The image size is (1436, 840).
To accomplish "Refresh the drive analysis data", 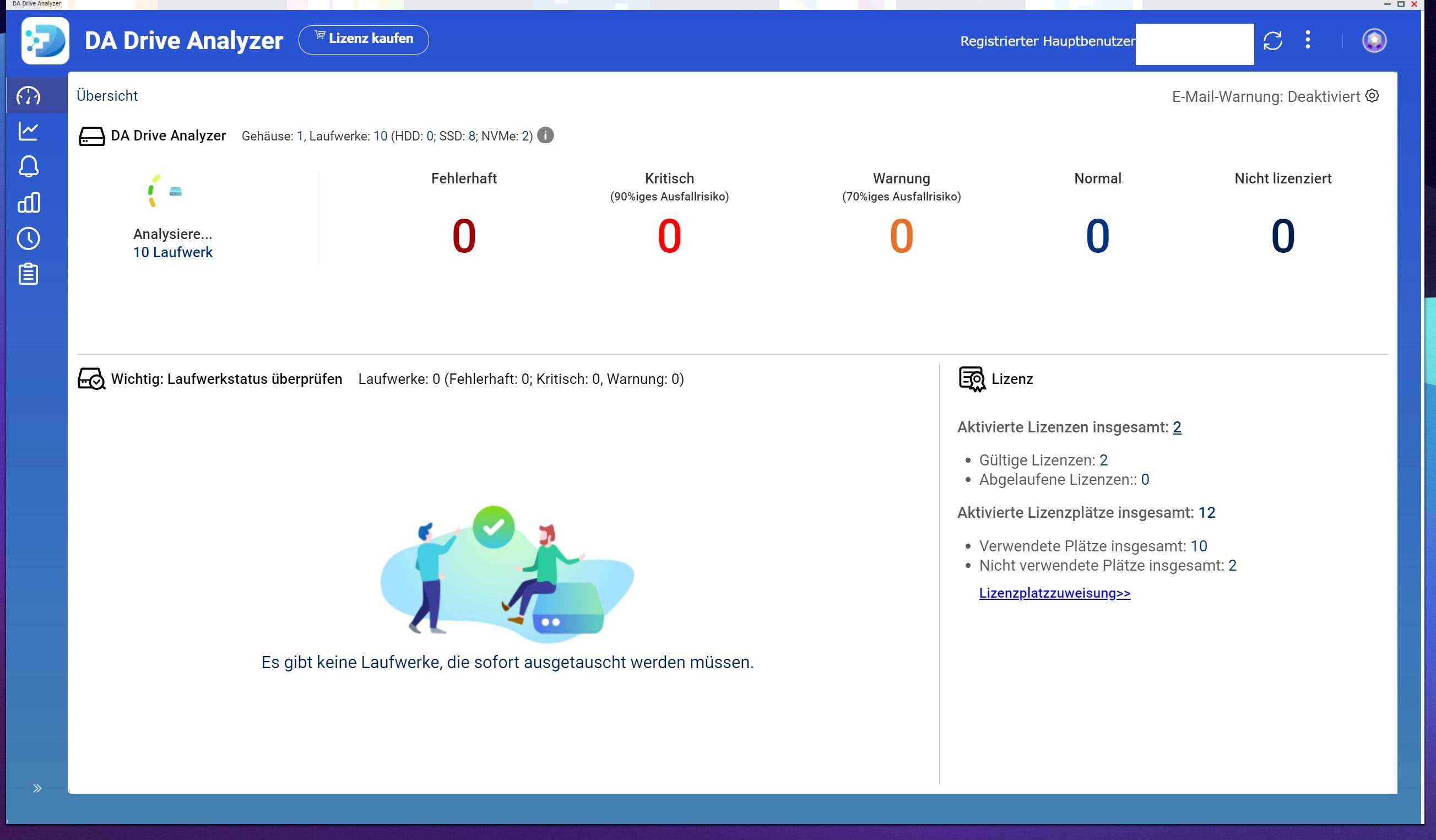I will tap(1273, 40).
